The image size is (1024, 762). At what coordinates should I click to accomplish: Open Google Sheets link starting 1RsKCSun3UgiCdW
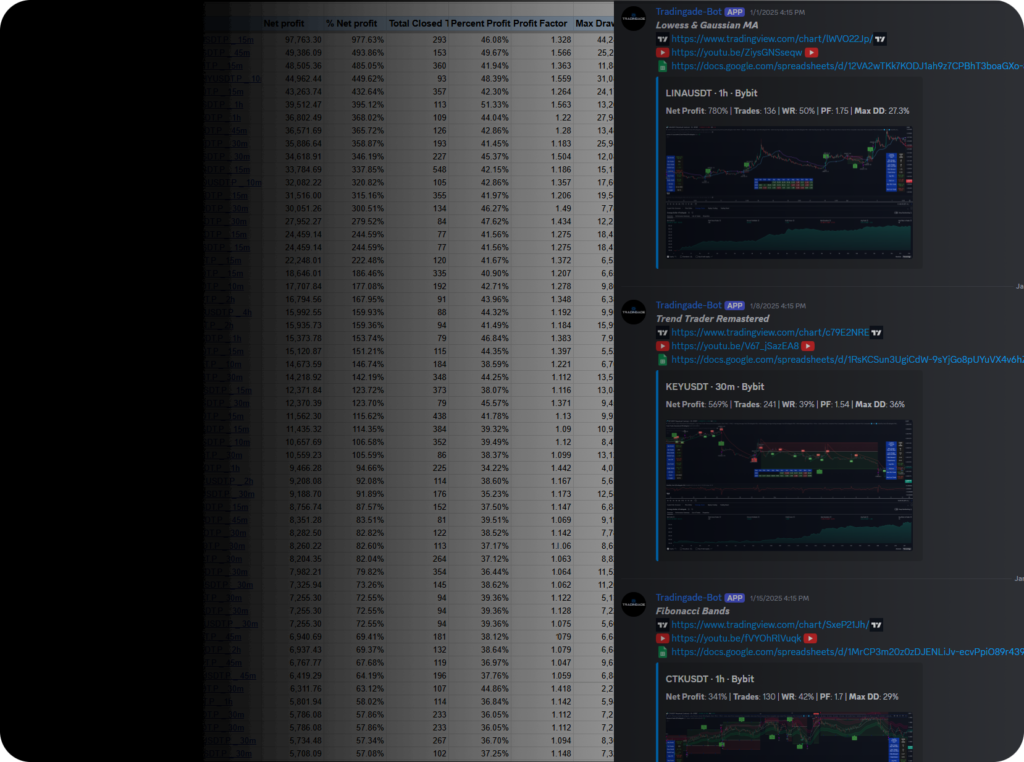(x=847, y=360)
